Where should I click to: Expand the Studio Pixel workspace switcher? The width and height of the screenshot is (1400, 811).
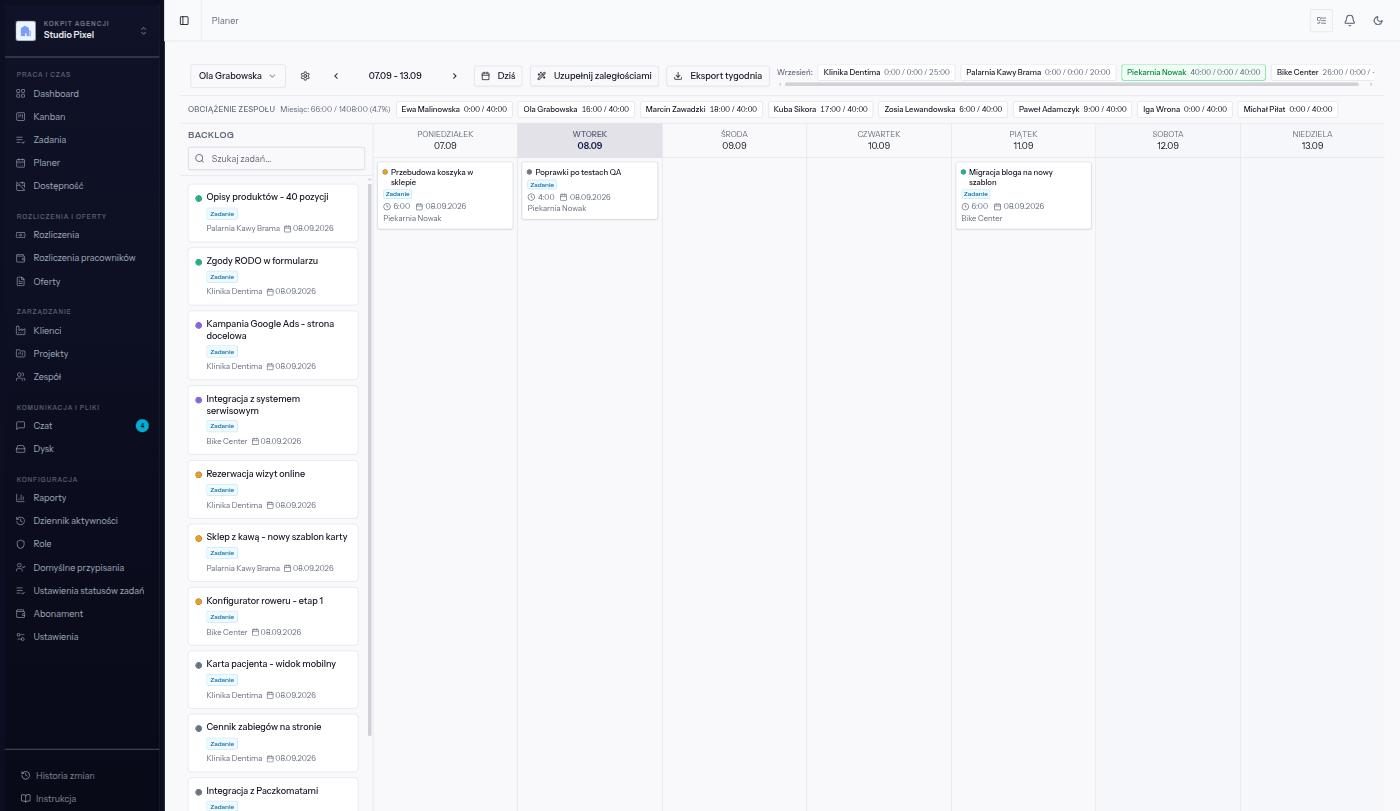tap(82, 30)
